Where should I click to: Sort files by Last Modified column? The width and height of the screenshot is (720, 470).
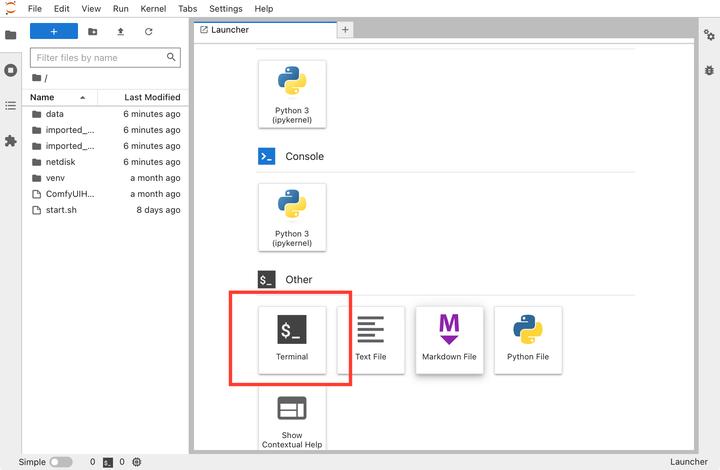click(143, 97)
